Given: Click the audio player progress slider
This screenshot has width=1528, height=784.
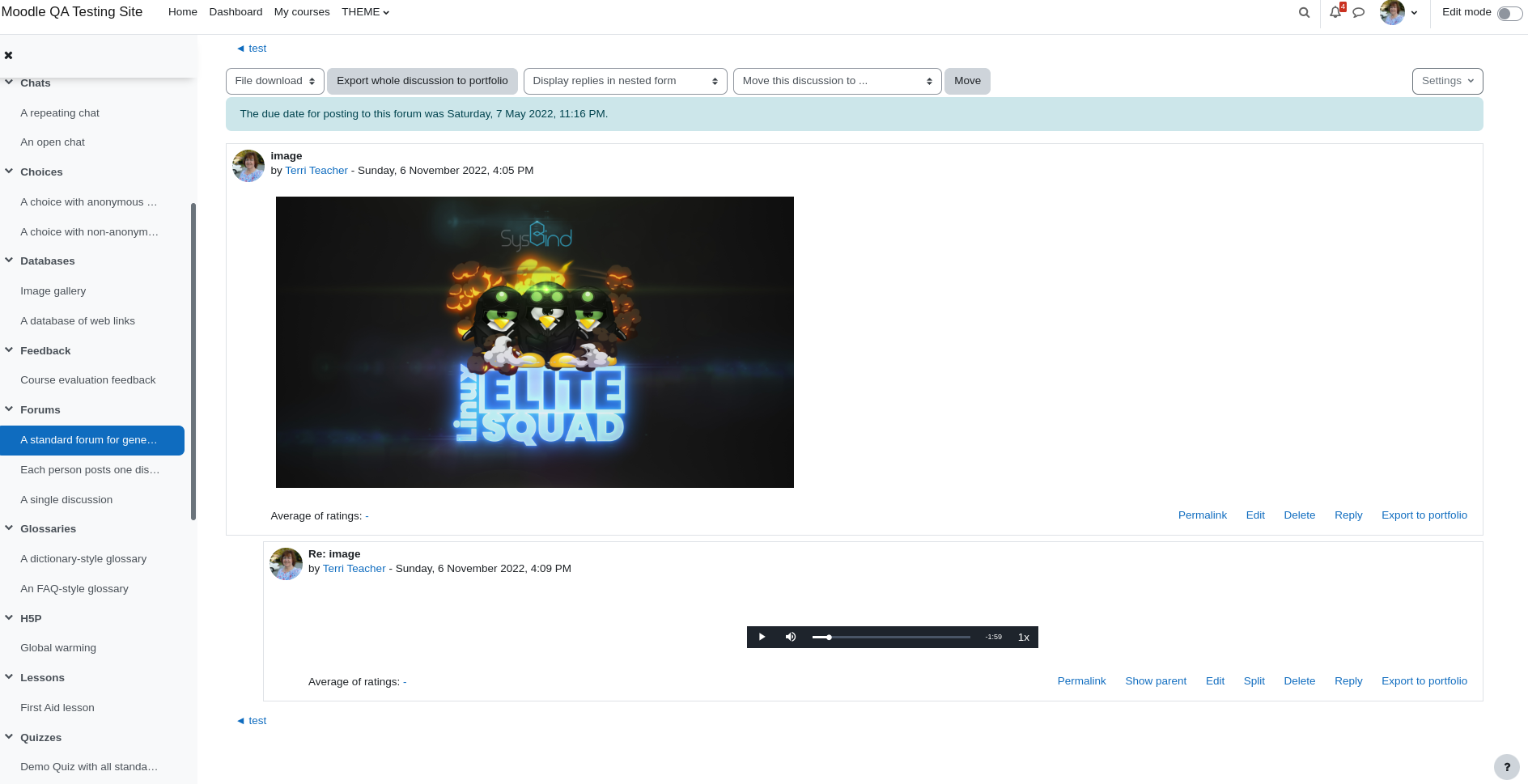Looking at the screenshot, I should point(891,637).
